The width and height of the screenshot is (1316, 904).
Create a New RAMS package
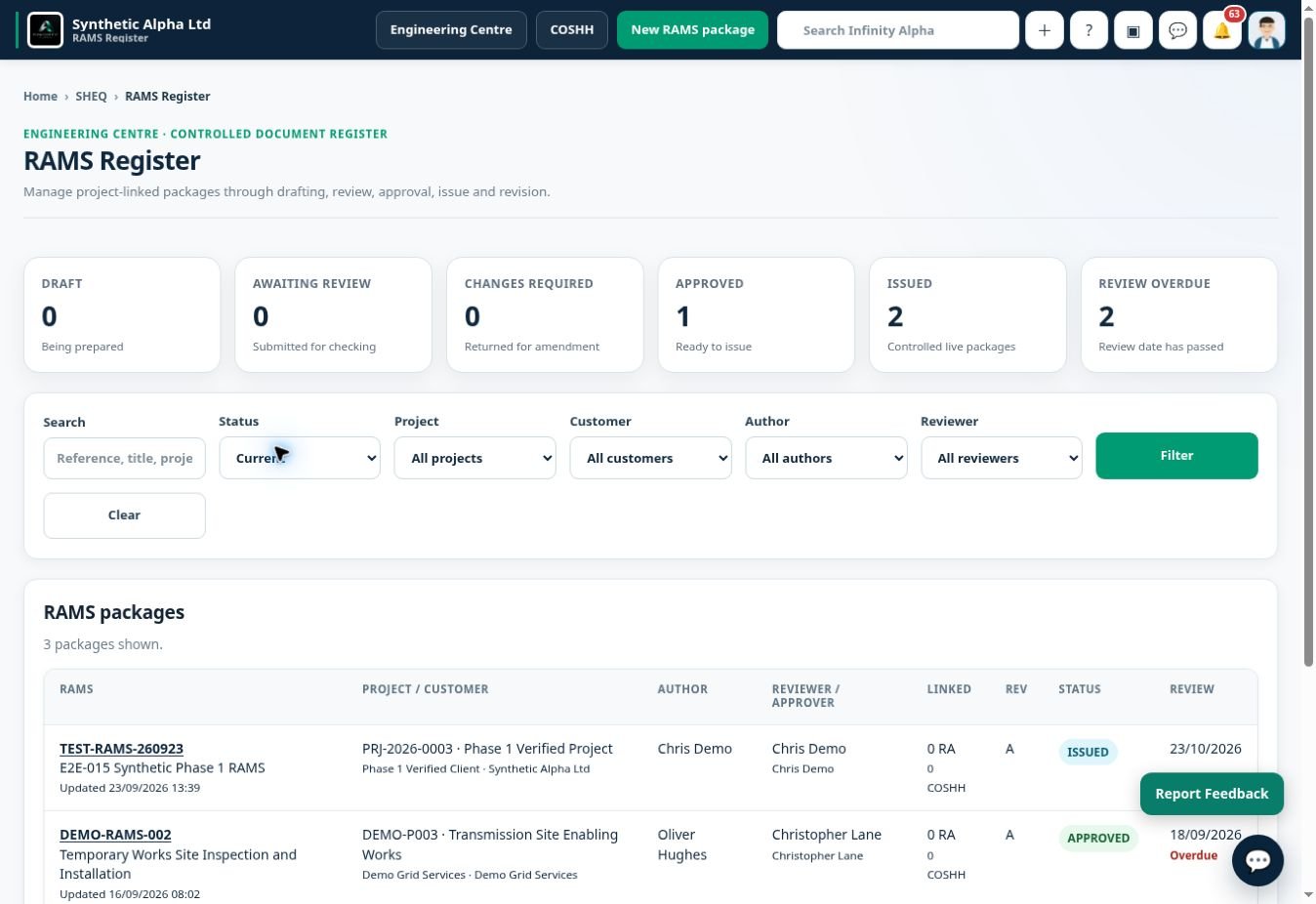pyautogui.click(x=692, y=30)
